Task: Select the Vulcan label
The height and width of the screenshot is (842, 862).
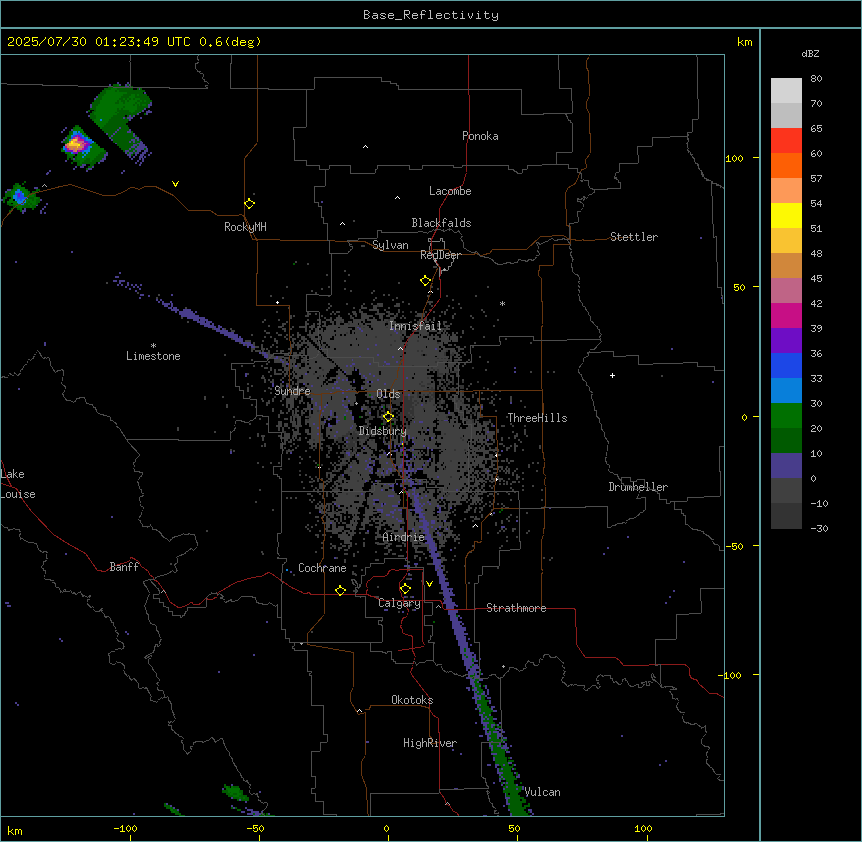Action: point(543,792)
